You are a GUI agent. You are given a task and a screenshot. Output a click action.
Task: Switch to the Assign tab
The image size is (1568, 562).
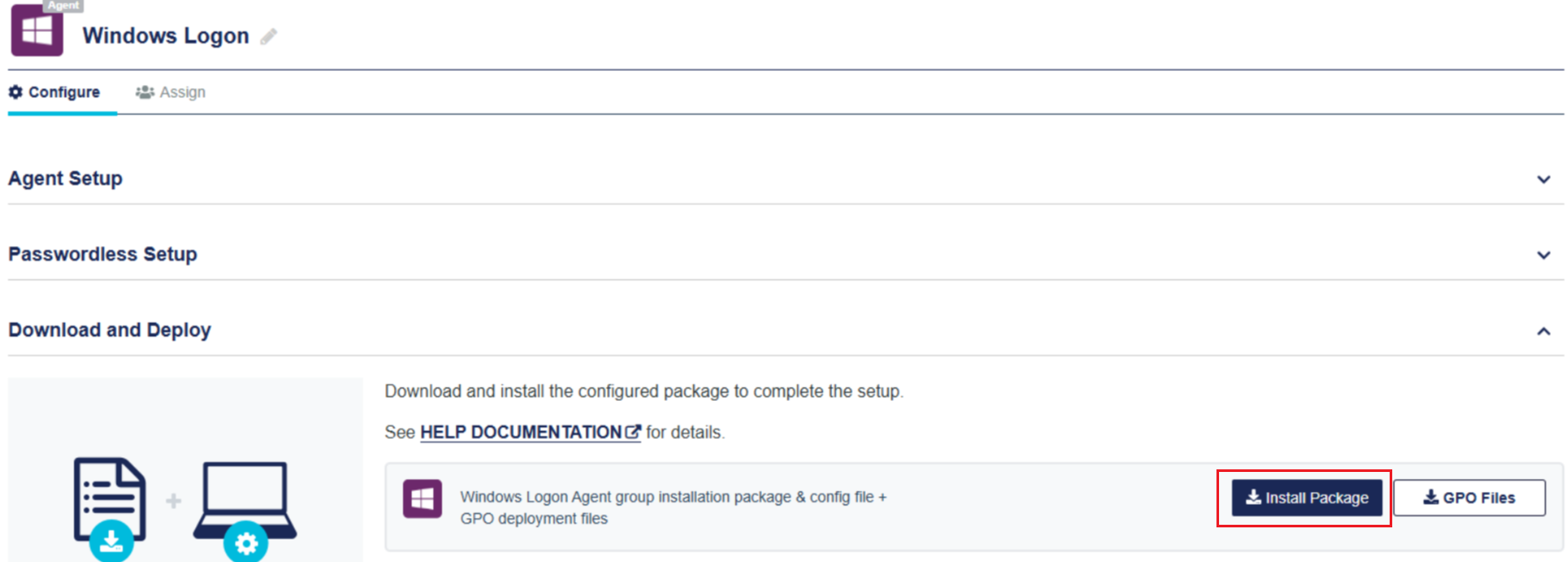pyautogui.click(x=171, y=92)
